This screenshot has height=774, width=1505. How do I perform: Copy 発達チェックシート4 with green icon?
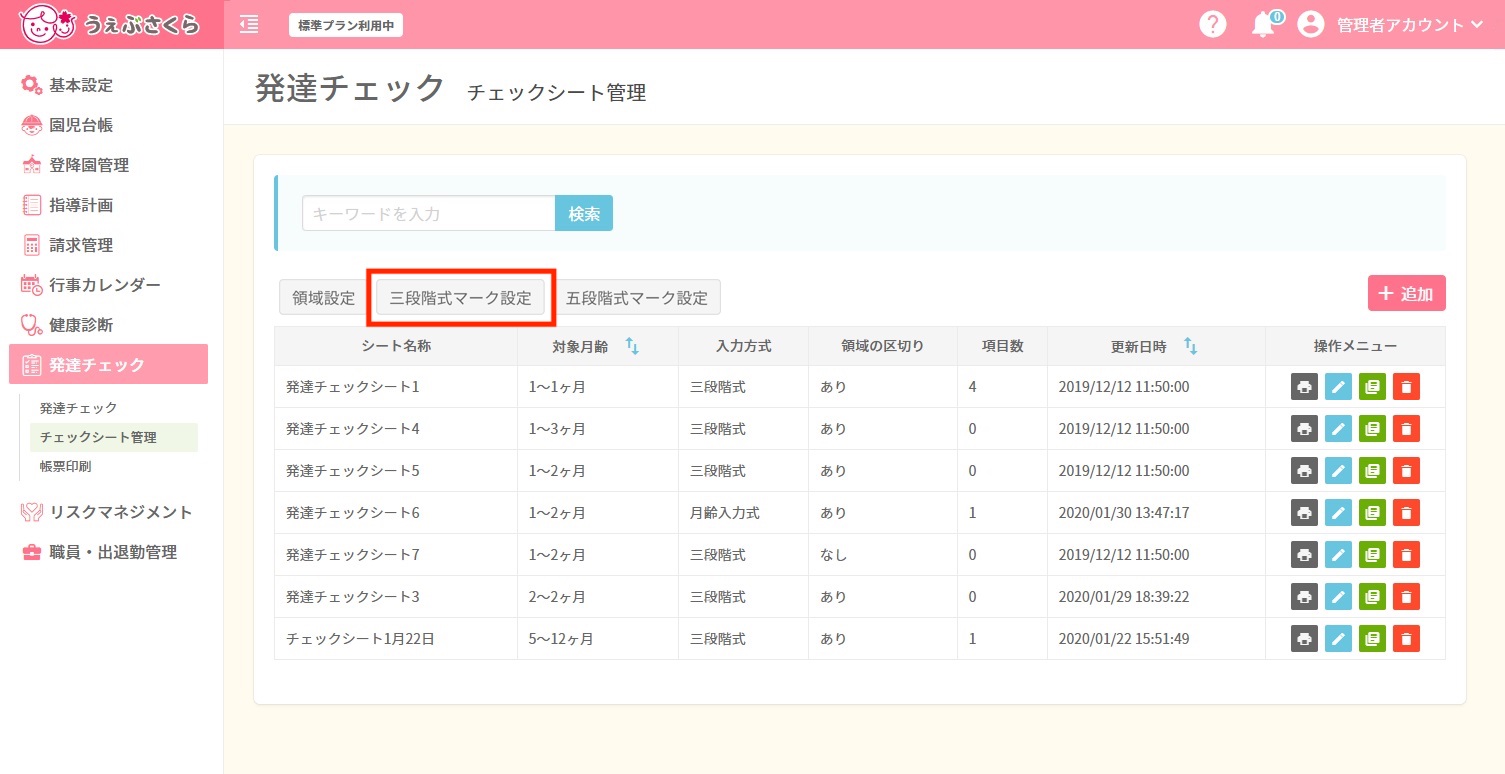(x=1372, y=429)
